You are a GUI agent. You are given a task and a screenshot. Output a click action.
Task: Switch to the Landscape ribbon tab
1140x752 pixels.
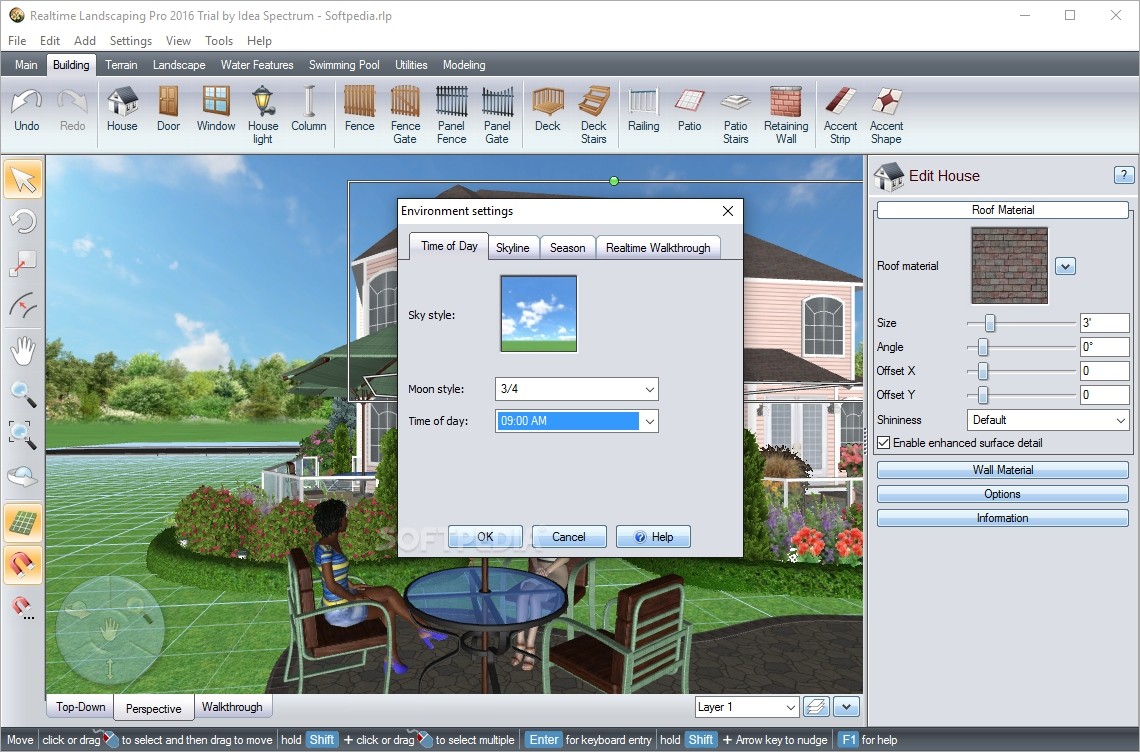coord(179,65)
